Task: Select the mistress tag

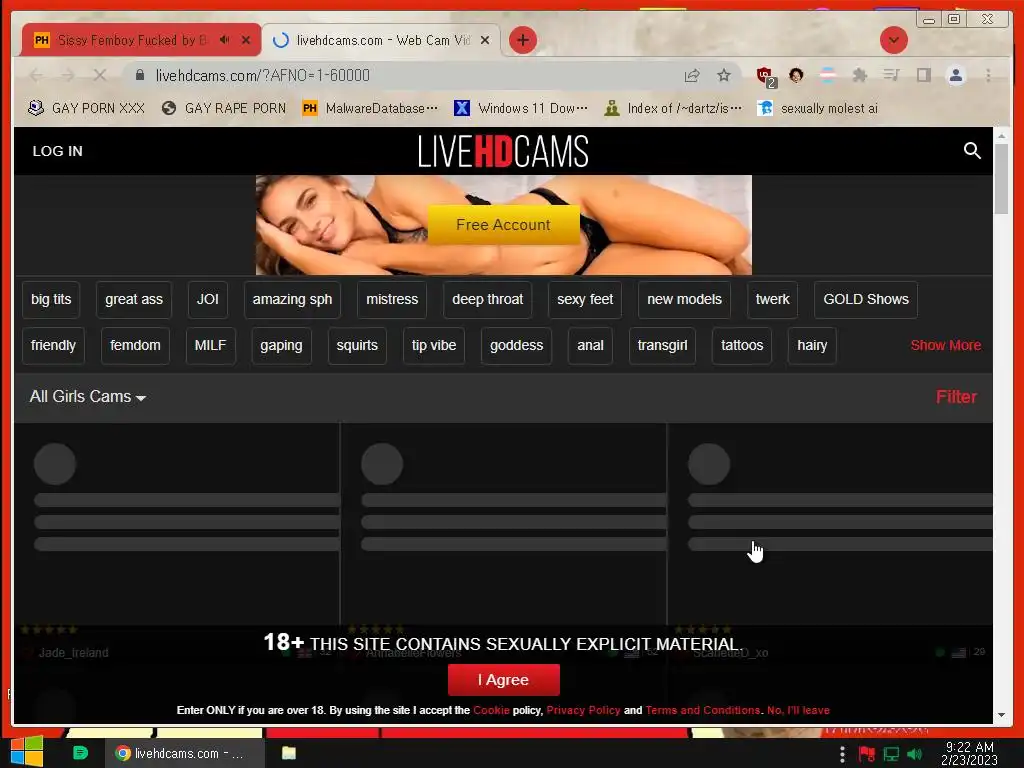Action: coord(392,299)
